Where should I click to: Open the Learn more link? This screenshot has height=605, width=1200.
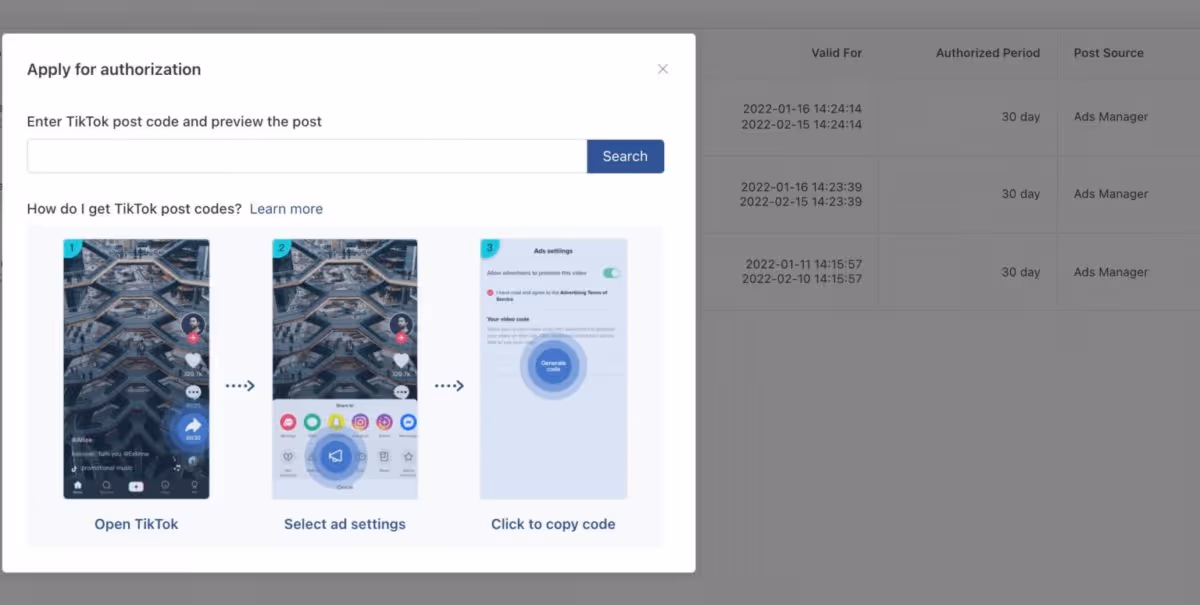click(286, 209)
